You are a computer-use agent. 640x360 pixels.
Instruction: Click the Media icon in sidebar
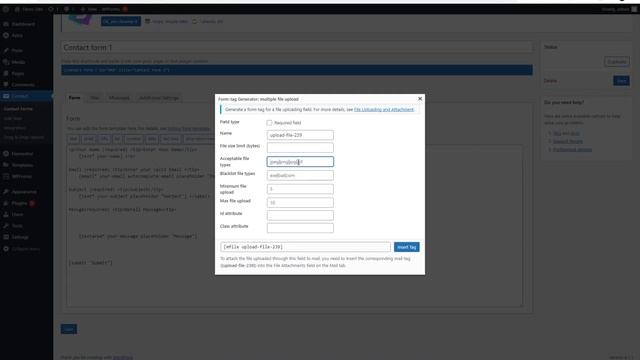click(6, 62)
